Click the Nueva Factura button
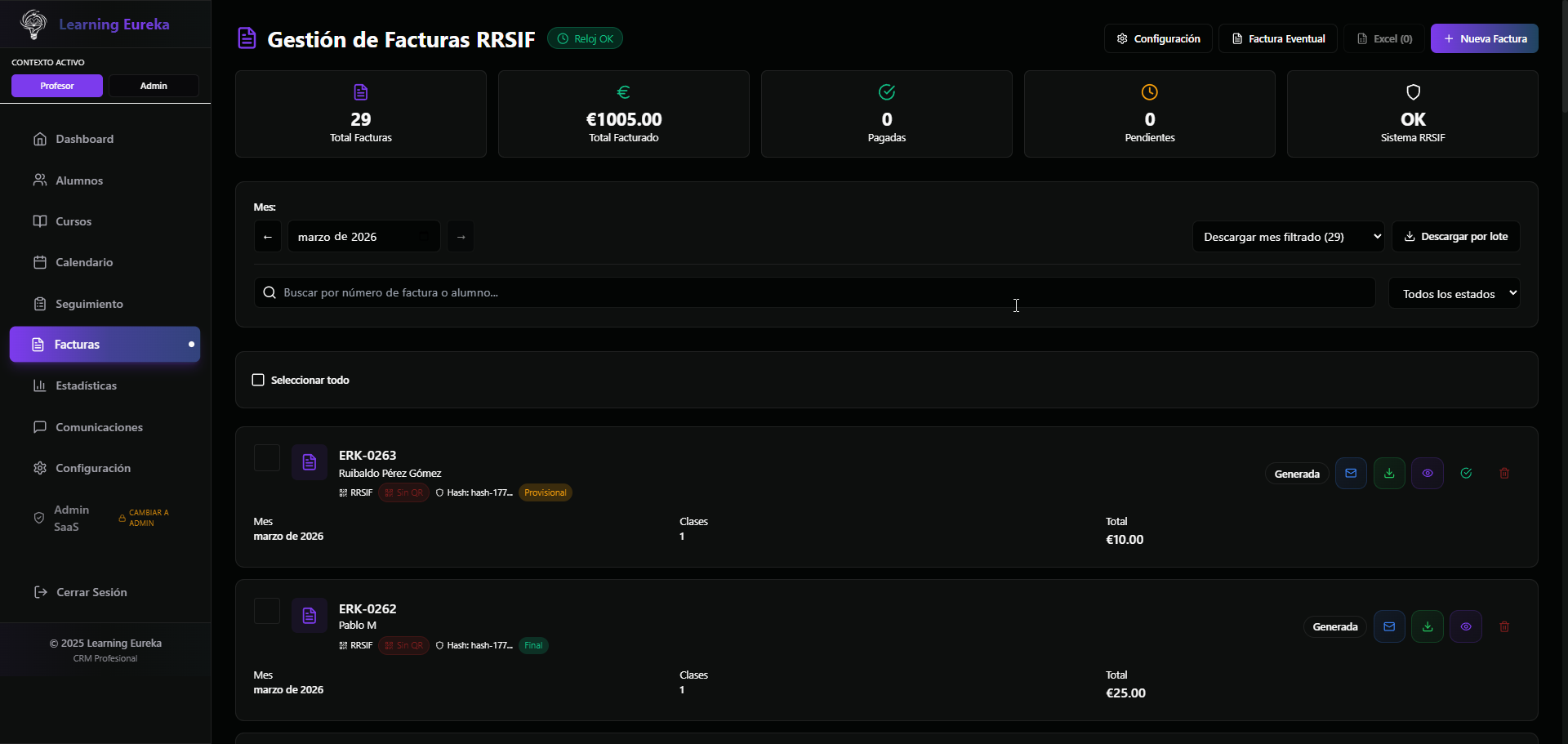 pos(1484,38)
